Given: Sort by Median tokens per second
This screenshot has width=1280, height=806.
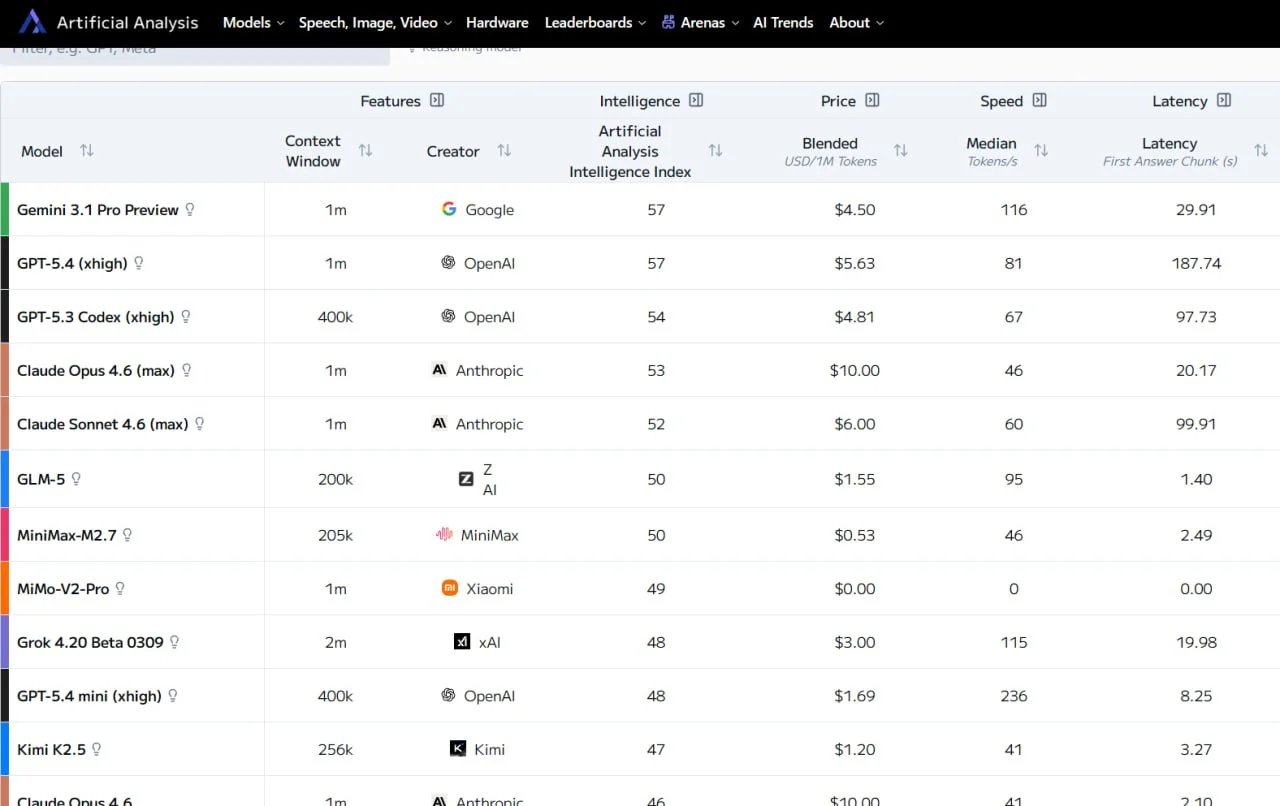Looking at the screenshot, I should 1041,151.
